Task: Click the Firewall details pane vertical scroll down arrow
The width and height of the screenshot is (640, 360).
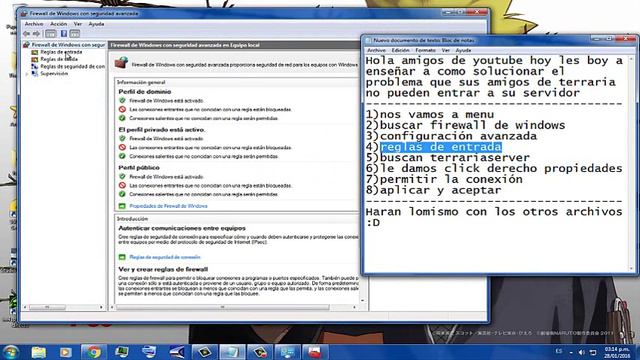Action: coord(362,301)
